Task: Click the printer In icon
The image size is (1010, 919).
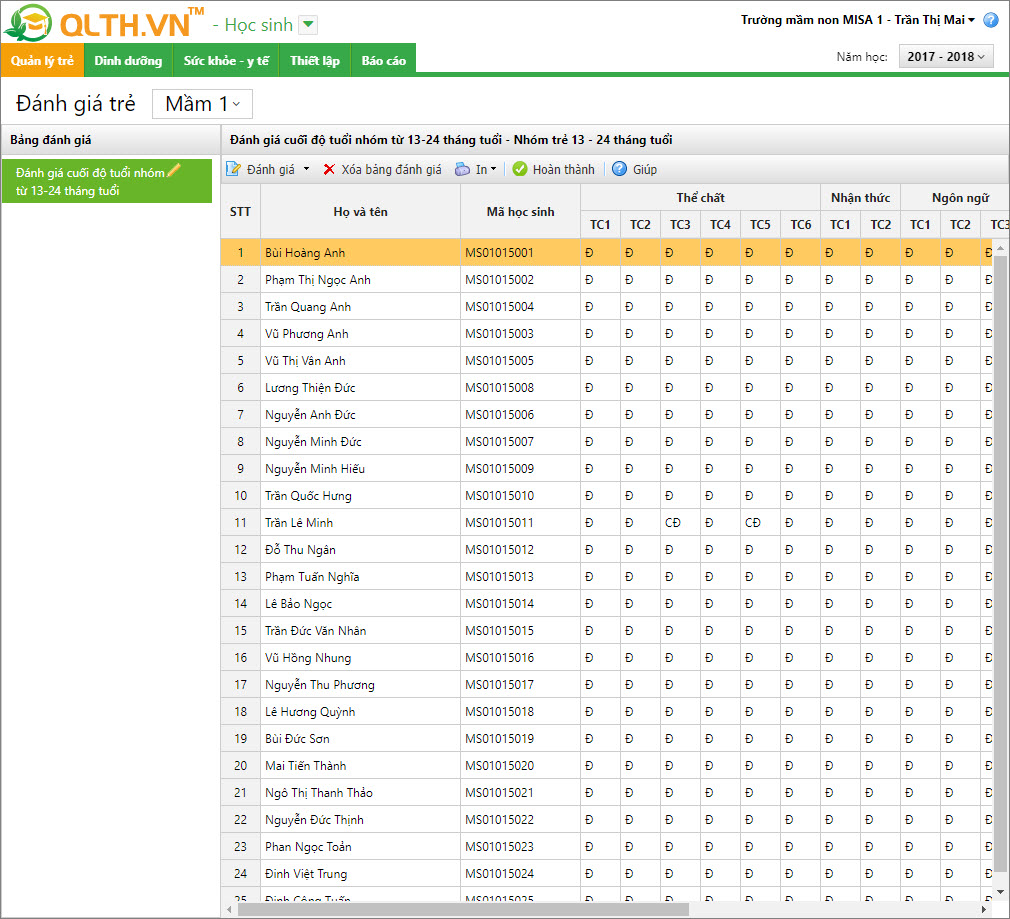Action: pos(462,169)
